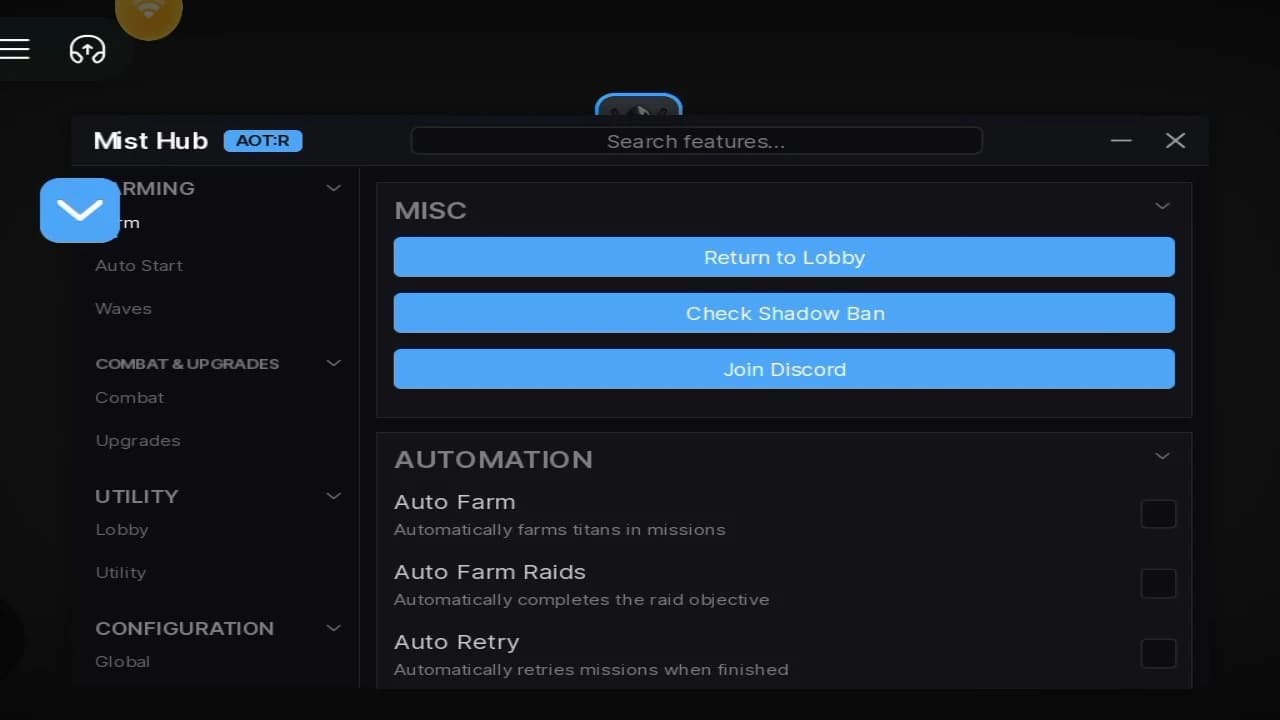Toggle the Auto Farm Raids checkbox
Screen dimensions: 1280x720
coord(1158,584)
